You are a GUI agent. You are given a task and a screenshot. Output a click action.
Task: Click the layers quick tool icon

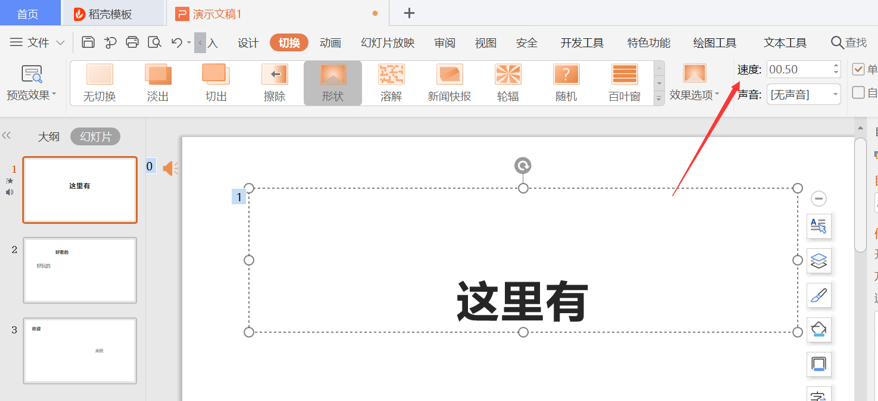tap(819, 260)
